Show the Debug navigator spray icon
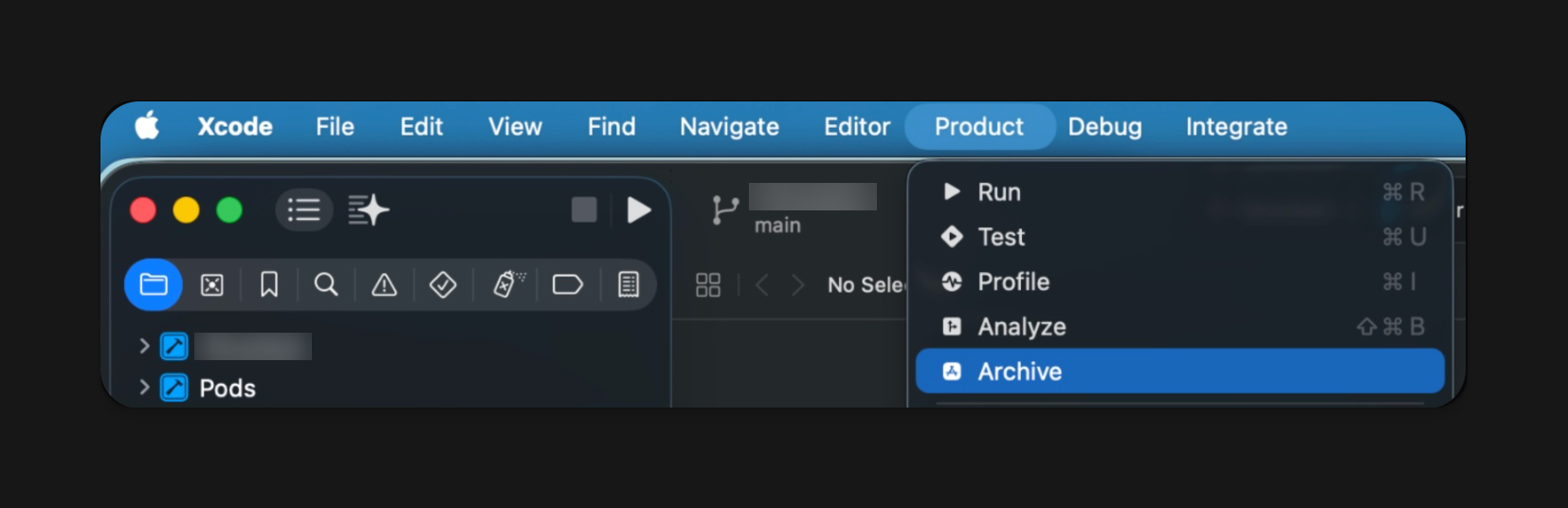Viewport: 1568px width, 508px height. 508,283
